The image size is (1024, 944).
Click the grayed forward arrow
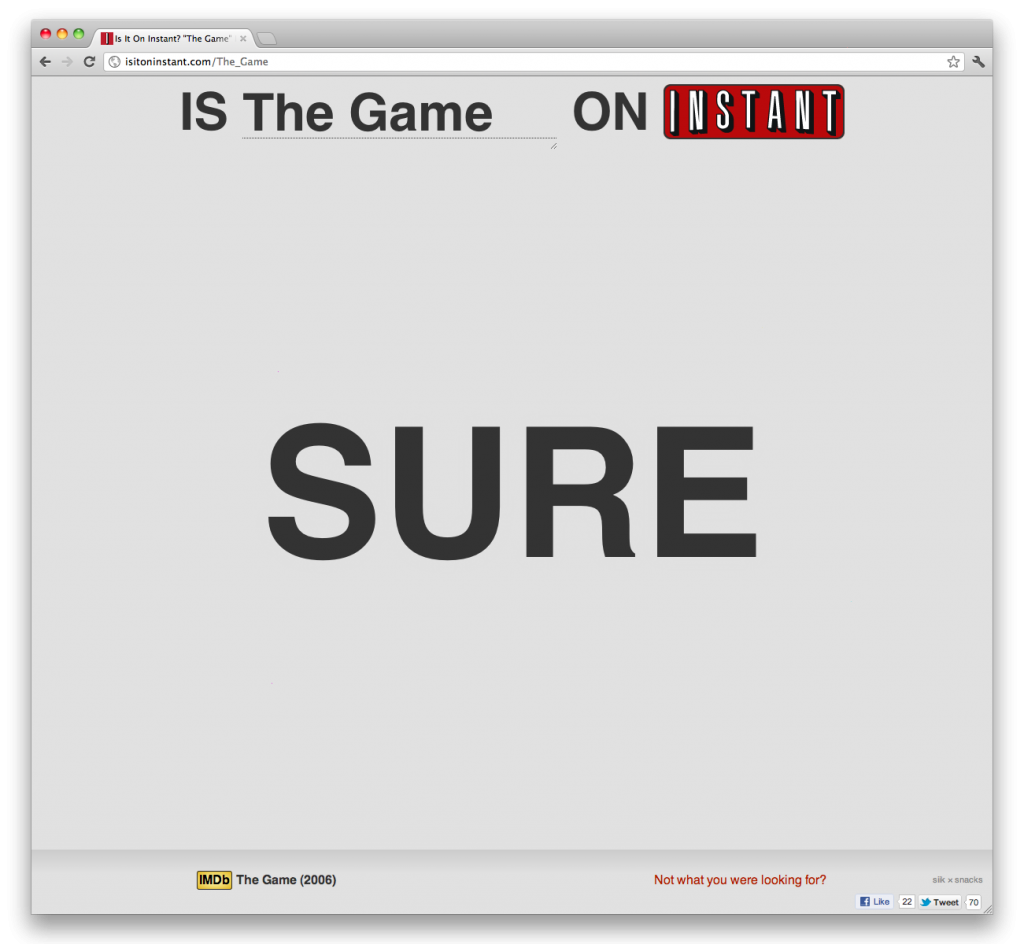point(67,62)
